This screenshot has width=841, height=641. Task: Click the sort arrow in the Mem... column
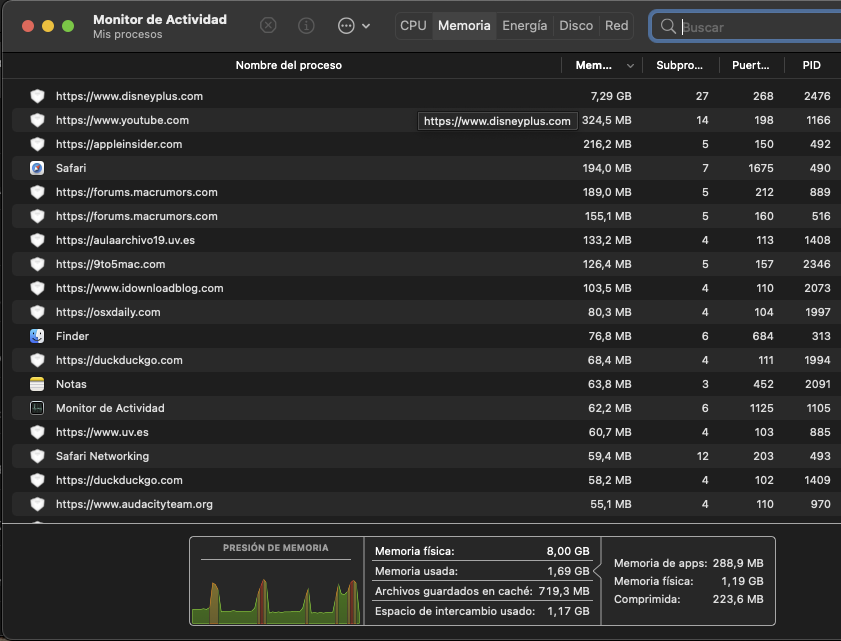pos(630,65)
